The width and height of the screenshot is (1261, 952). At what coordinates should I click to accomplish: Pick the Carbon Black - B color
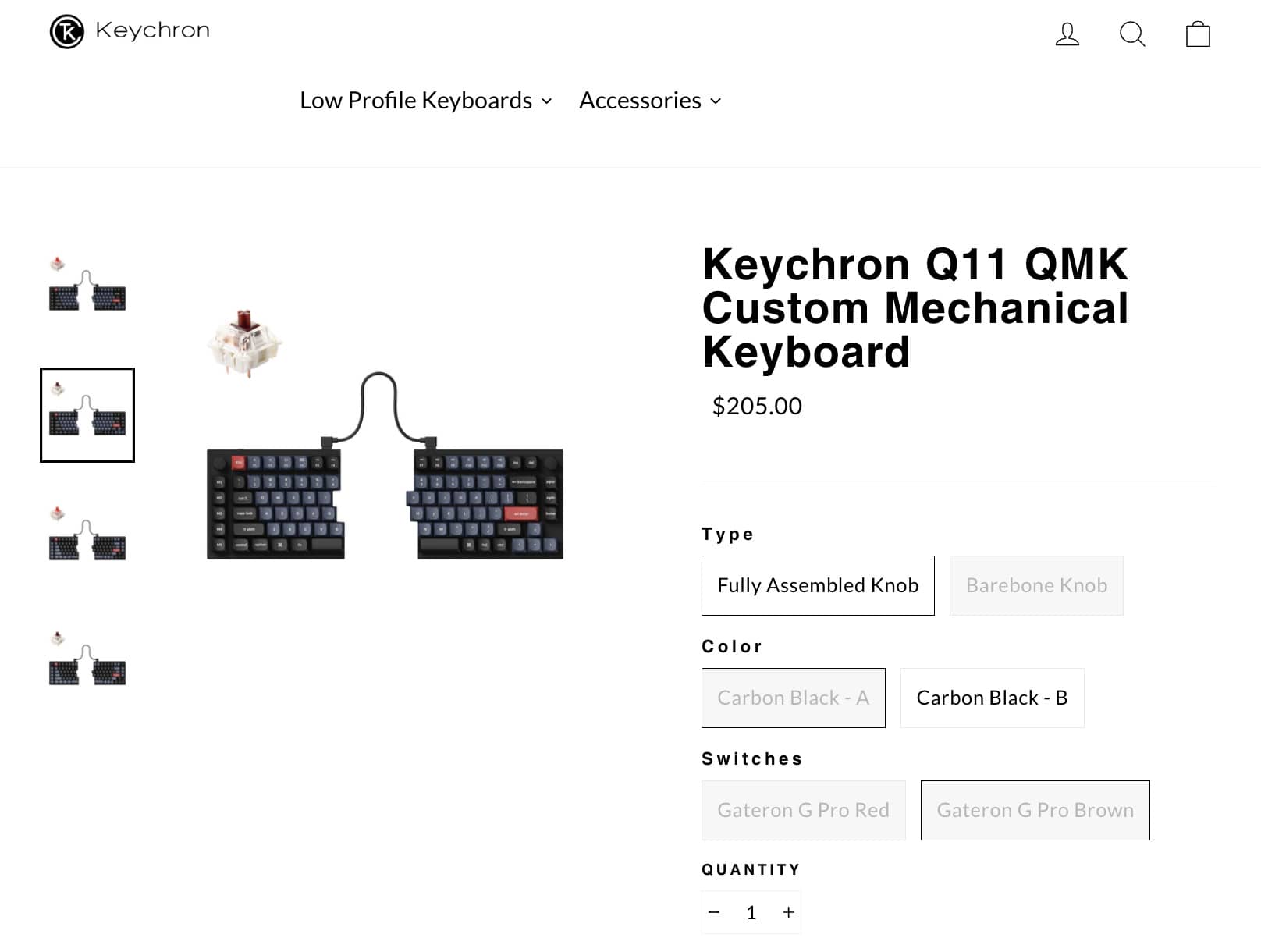[992, 698]
